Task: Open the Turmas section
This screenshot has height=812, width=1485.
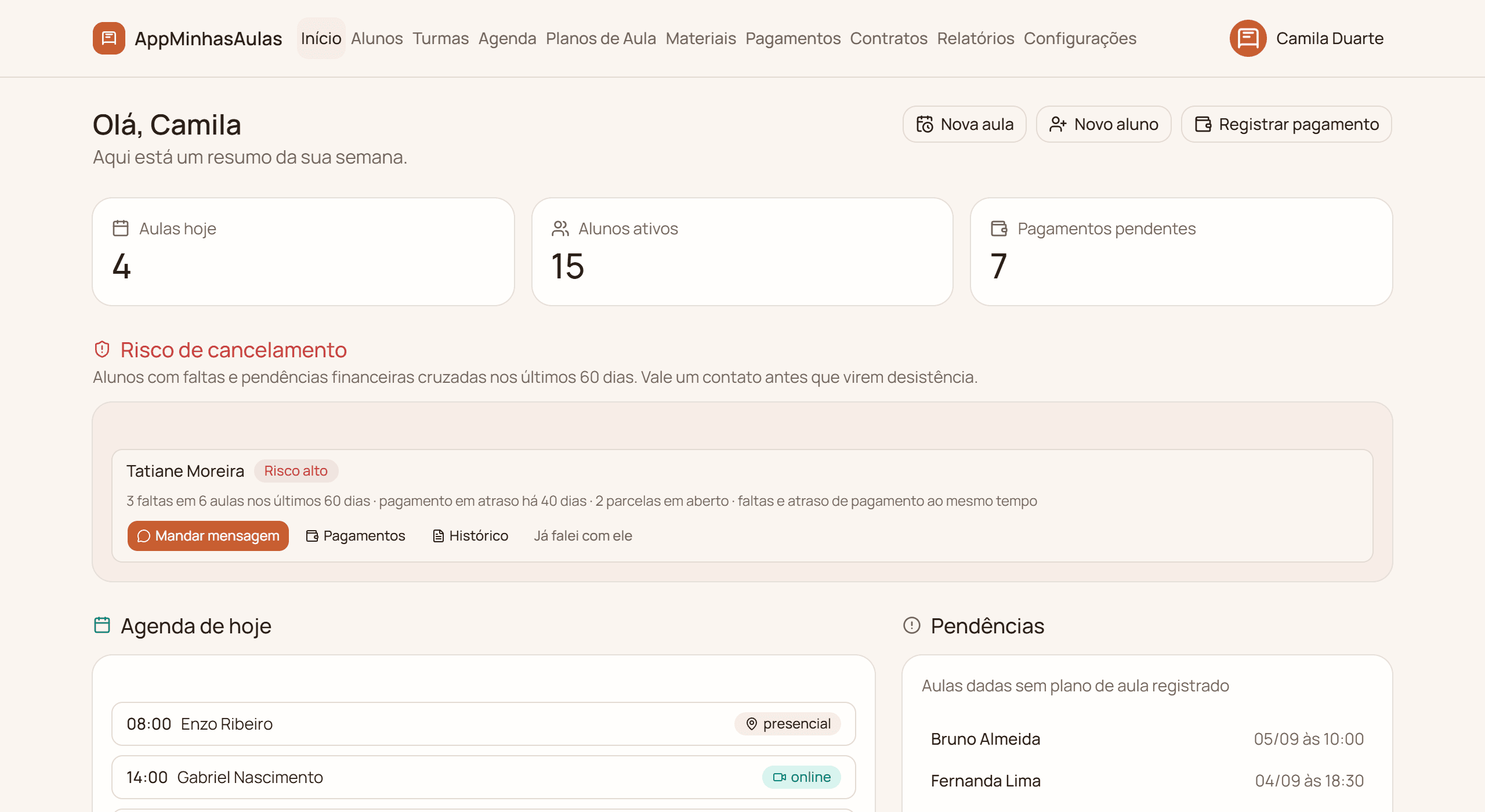Action: (441, 38)
